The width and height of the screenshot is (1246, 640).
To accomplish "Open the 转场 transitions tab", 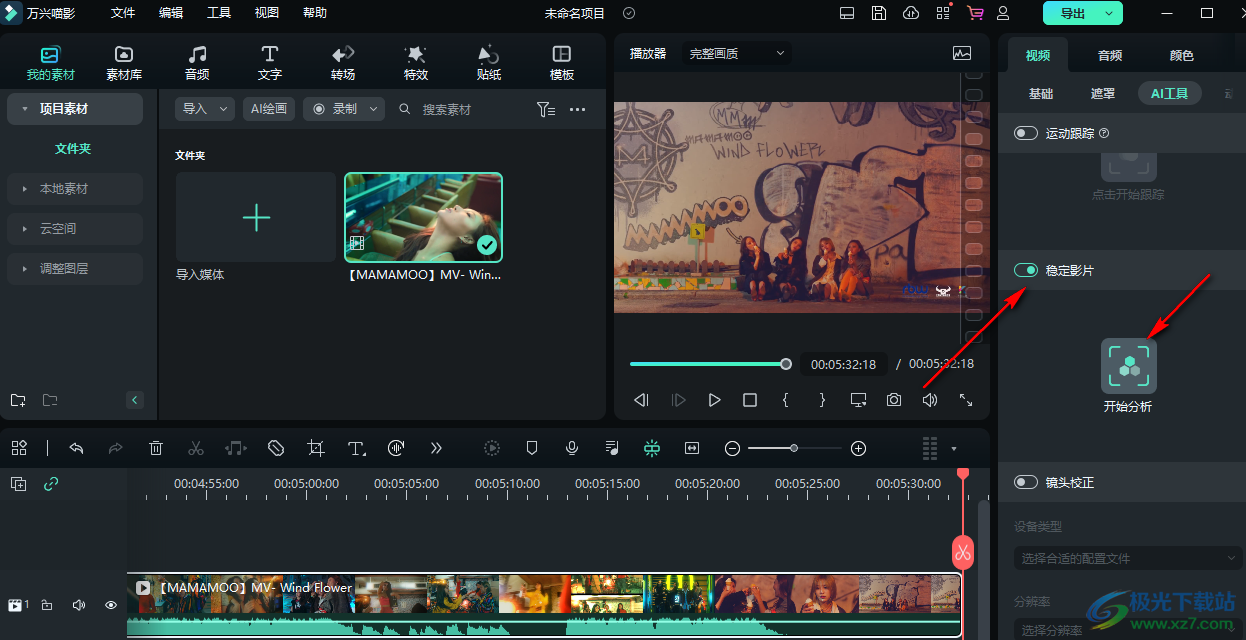I will tap(343, 62).
